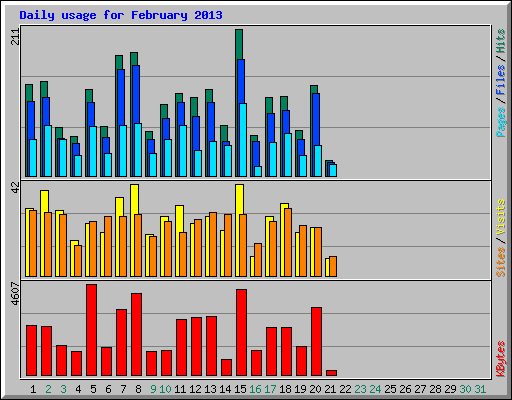The width and height of the screenshot is (512, 400).
Task: Click the yellow visits bar for day 8
Action: (x=134, y=199)
